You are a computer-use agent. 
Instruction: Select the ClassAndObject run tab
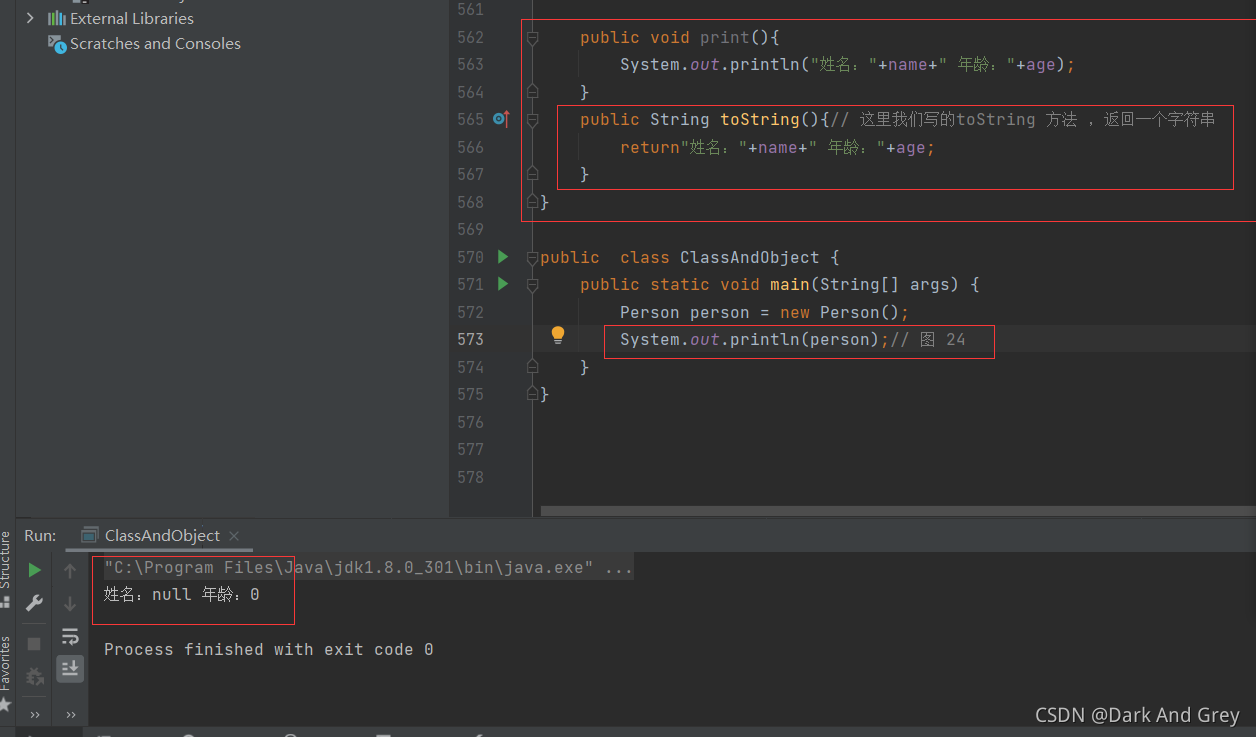tap(160, 536)
